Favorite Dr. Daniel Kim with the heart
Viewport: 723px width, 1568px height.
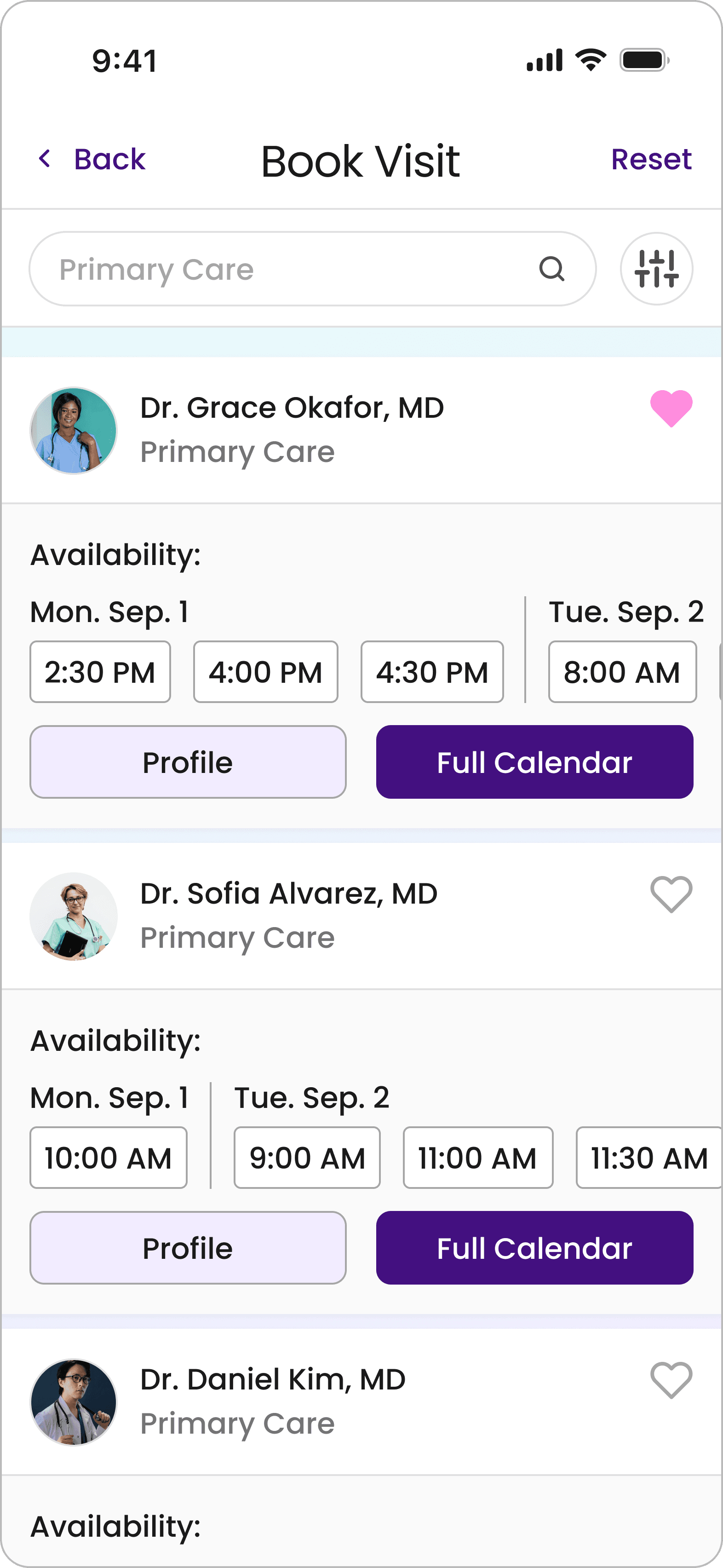(x=671, y=1380)
